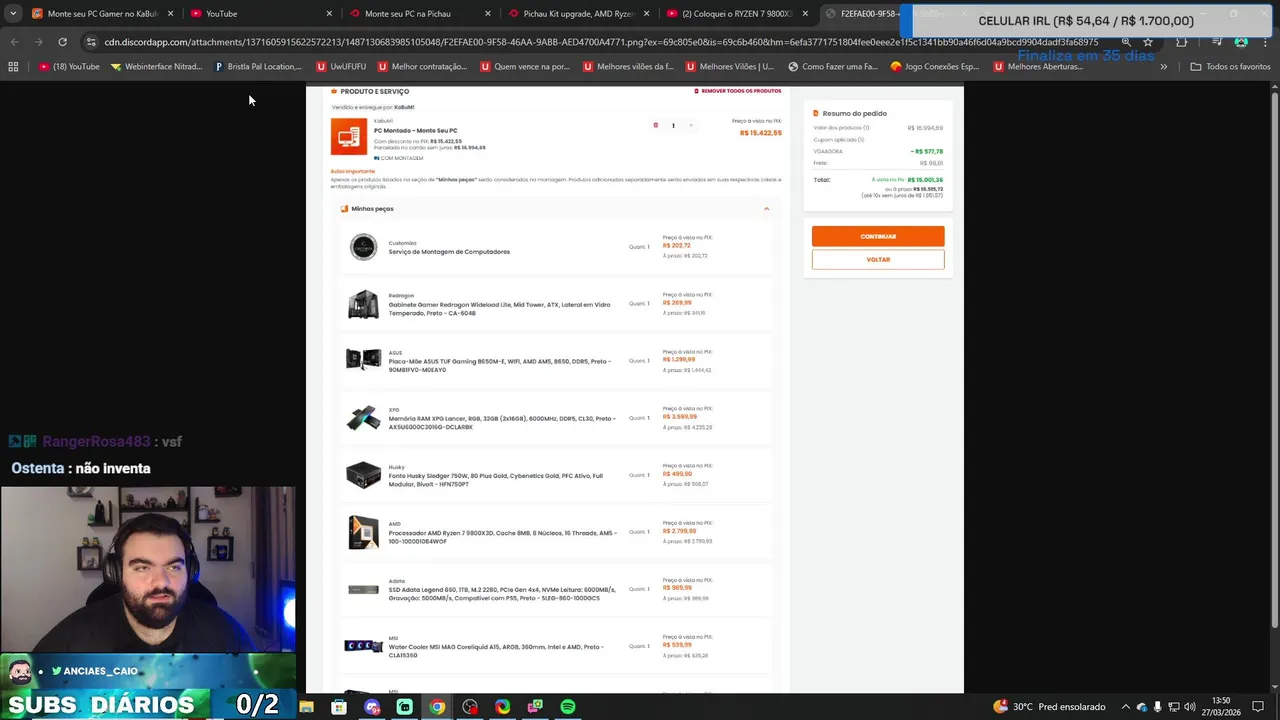Image resolution: width=1280 pixels, height=720 pixels.
Task: Open the PC Montado orange product thumbnail
Action: [x=349, y=137]
